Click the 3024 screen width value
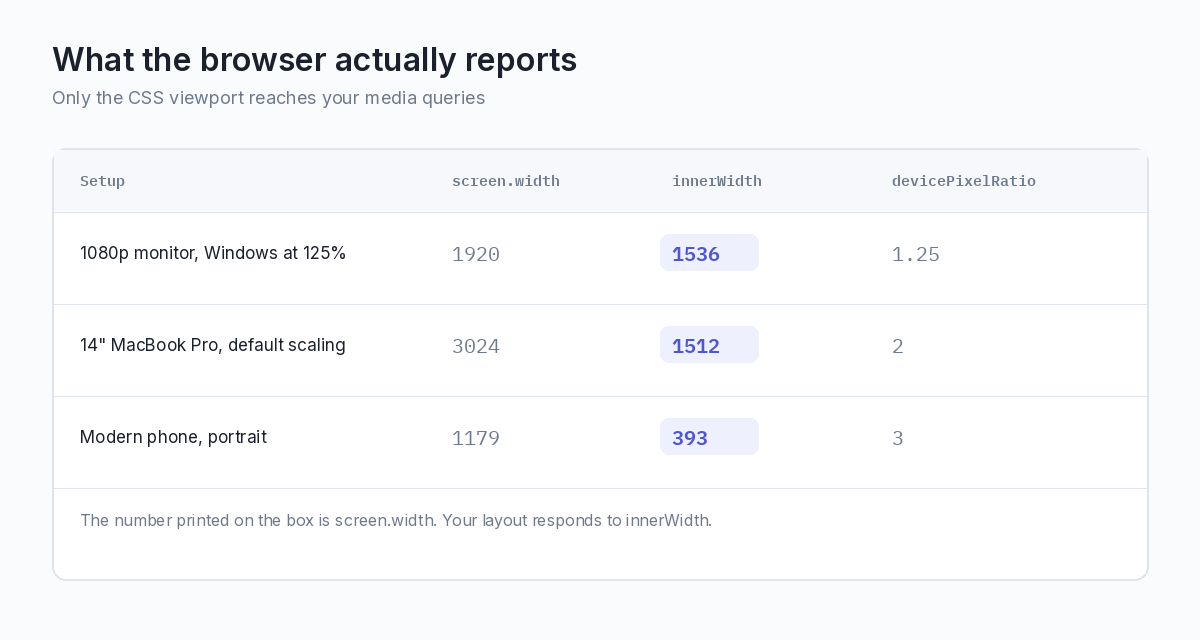This screenshot has width=1200, height=640. (x=476, y=346)
